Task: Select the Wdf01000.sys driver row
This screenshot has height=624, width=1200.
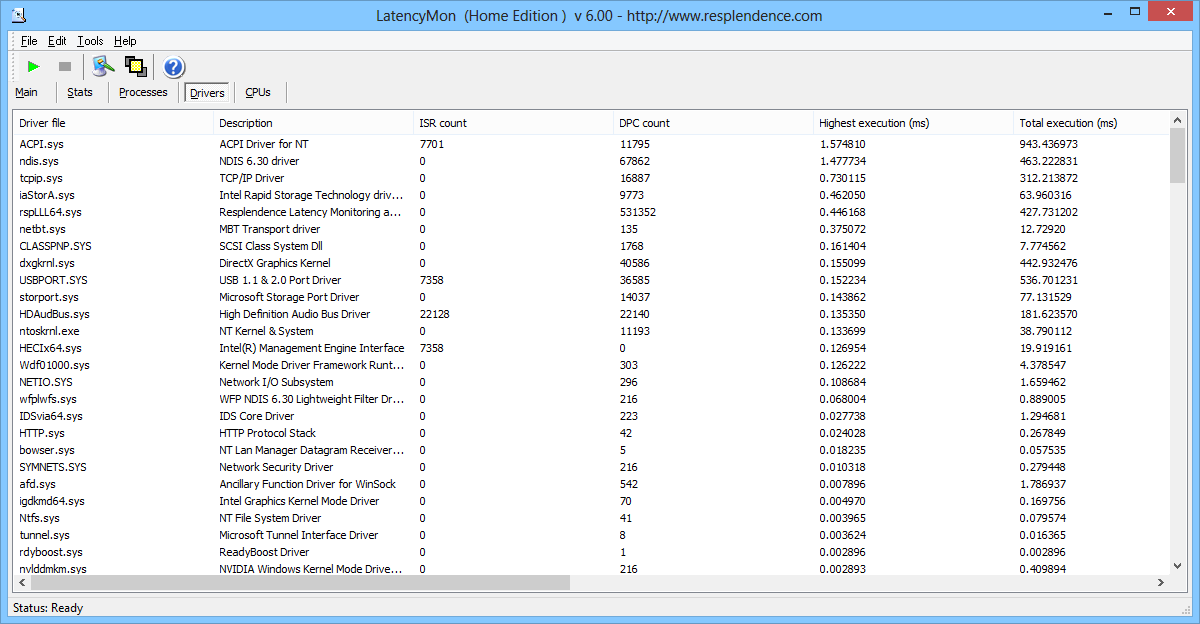Action: (591, 365)
